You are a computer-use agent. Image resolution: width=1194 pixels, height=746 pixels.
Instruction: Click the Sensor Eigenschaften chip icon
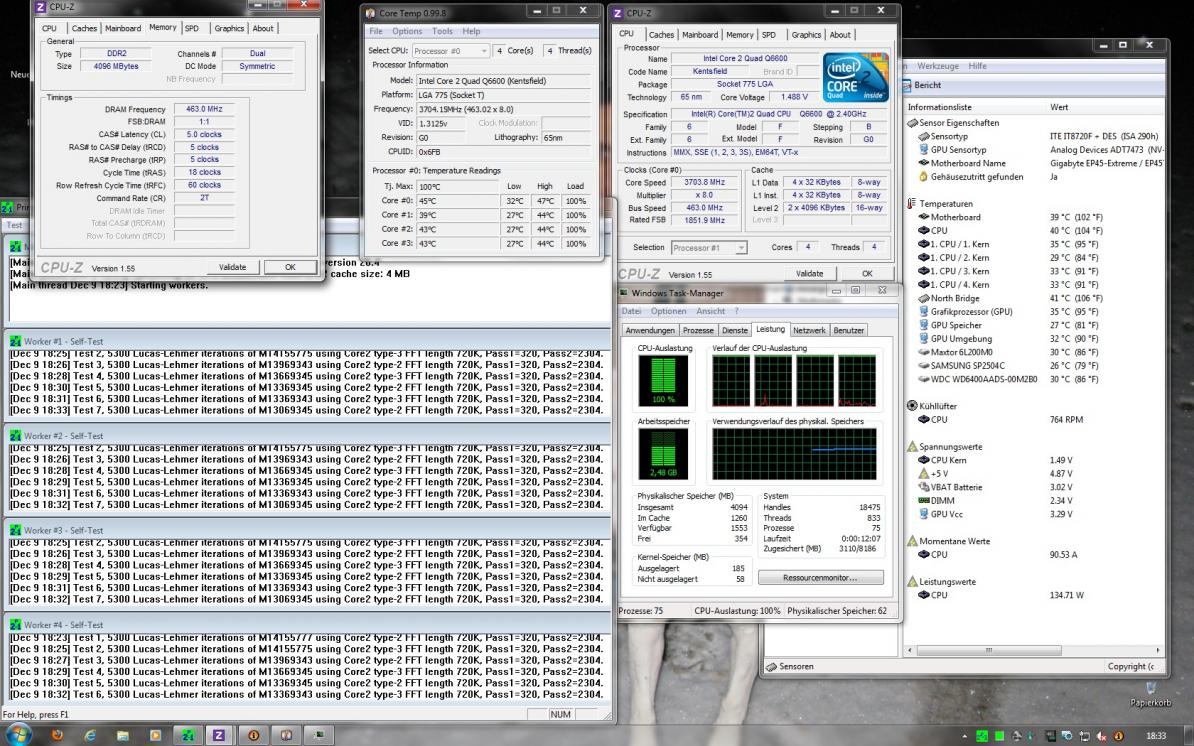tap(912, 123)
